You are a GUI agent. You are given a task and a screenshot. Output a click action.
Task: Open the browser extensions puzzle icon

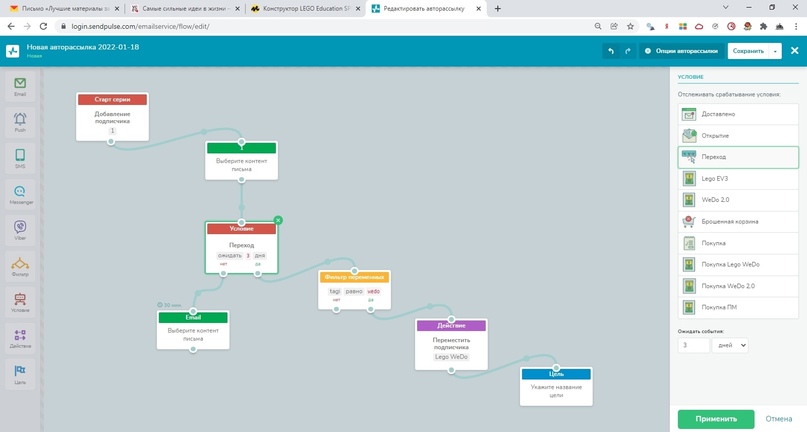coord(764,26)
